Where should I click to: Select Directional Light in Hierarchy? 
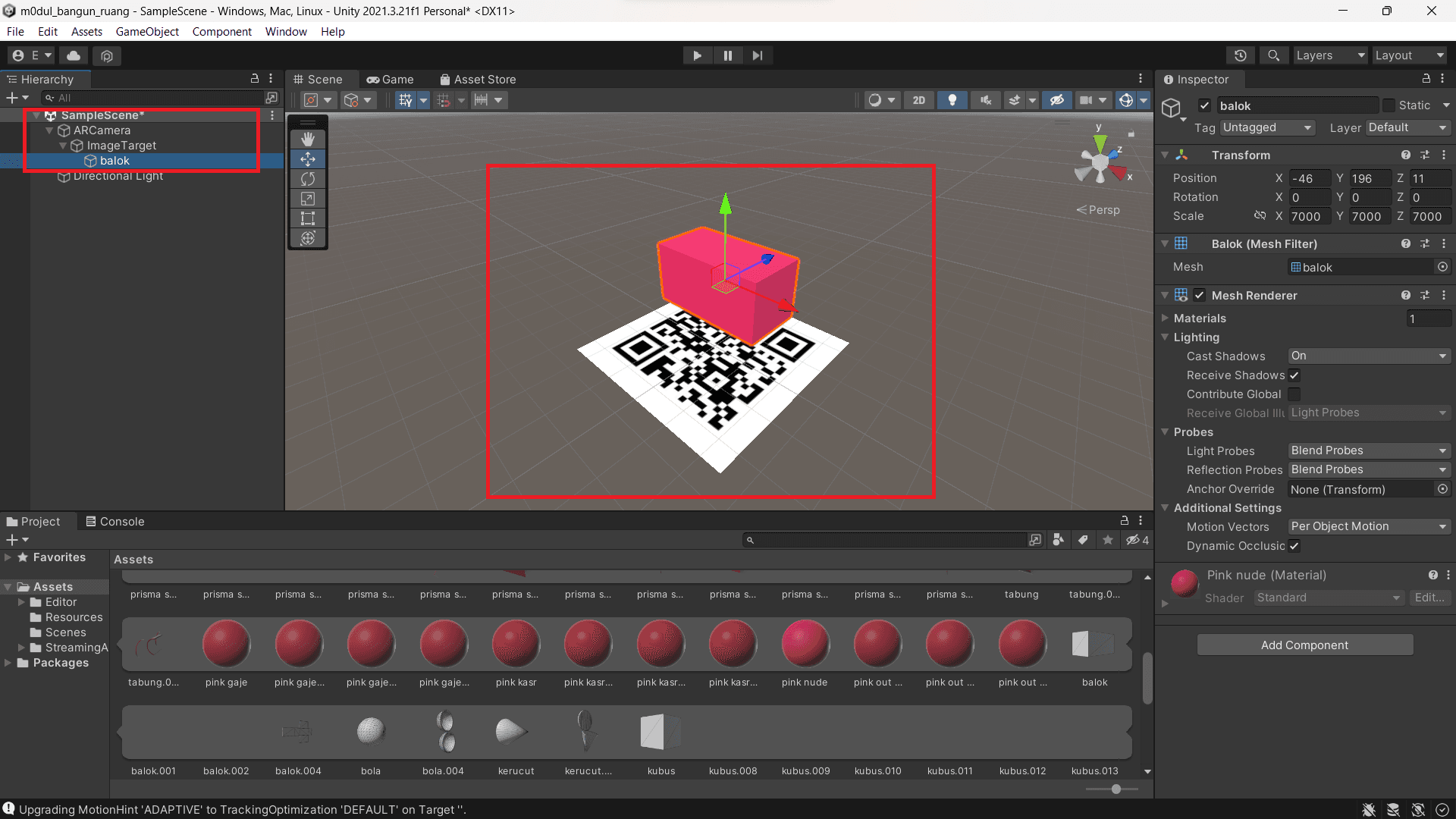[118, 176]
